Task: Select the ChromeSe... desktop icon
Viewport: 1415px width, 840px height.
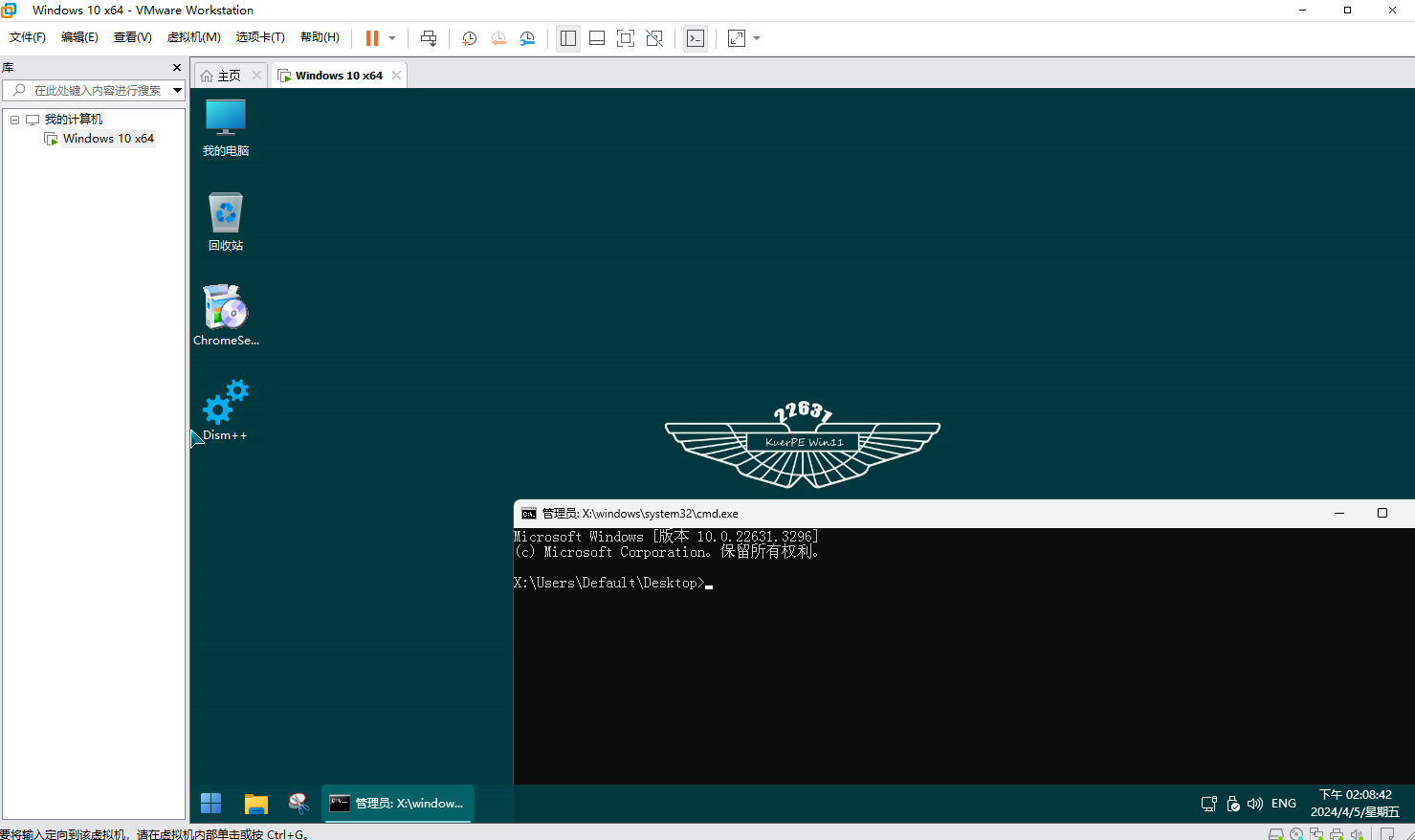Action: click(226, 316)
